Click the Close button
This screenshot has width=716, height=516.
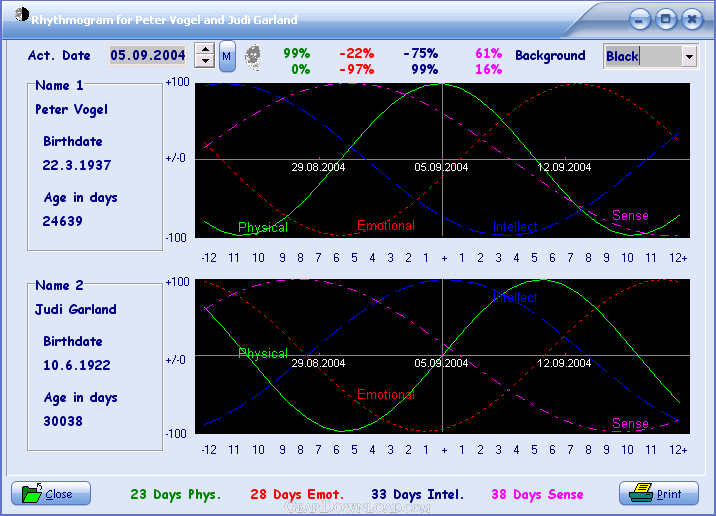point(51,494)
